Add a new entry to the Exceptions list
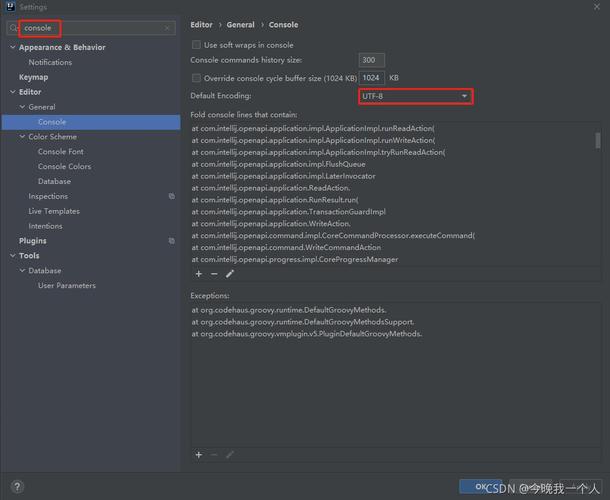This screenshot has width=610, height=500. coord(198,455)
